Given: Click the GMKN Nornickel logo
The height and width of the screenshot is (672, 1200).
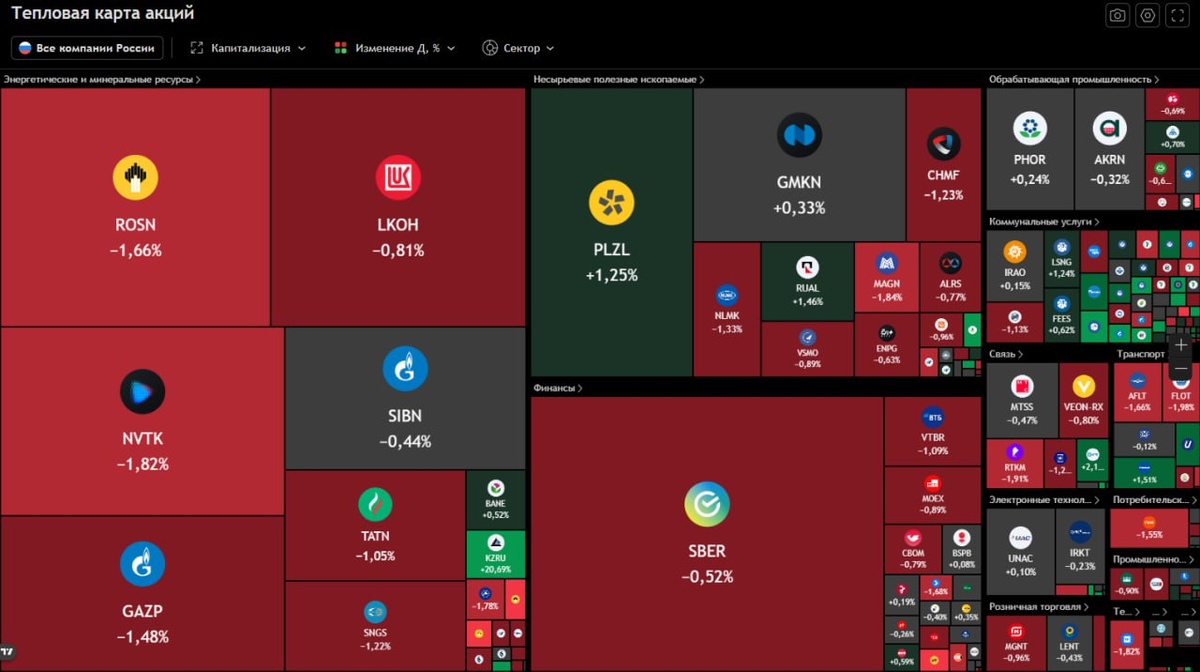Looking at the screenshot, I should pos(799,135).
